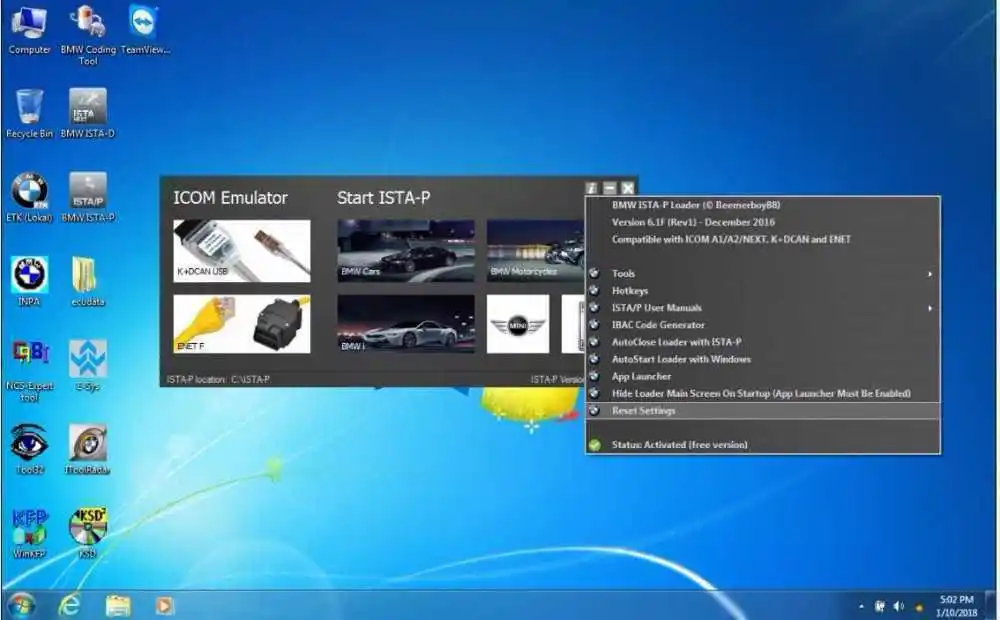Open IBAC Code Generator
This screenshot has width=1000, height=620.
[763, 325]
